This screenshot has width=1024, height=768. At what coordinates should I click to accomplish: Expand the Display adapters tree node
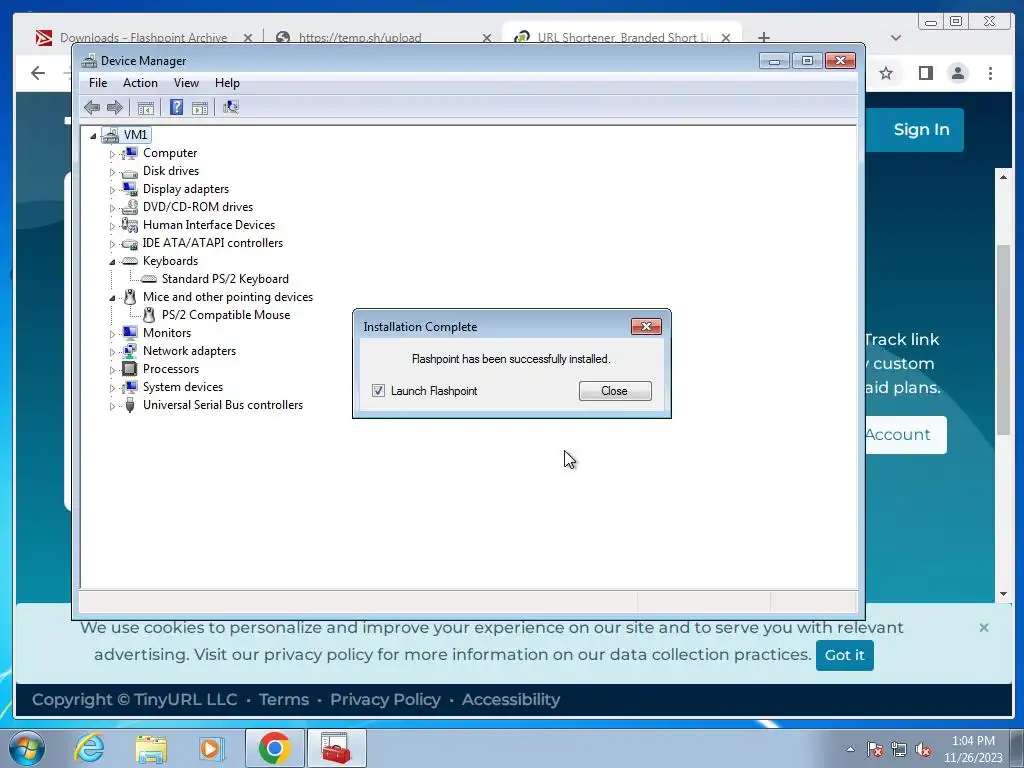112,190
